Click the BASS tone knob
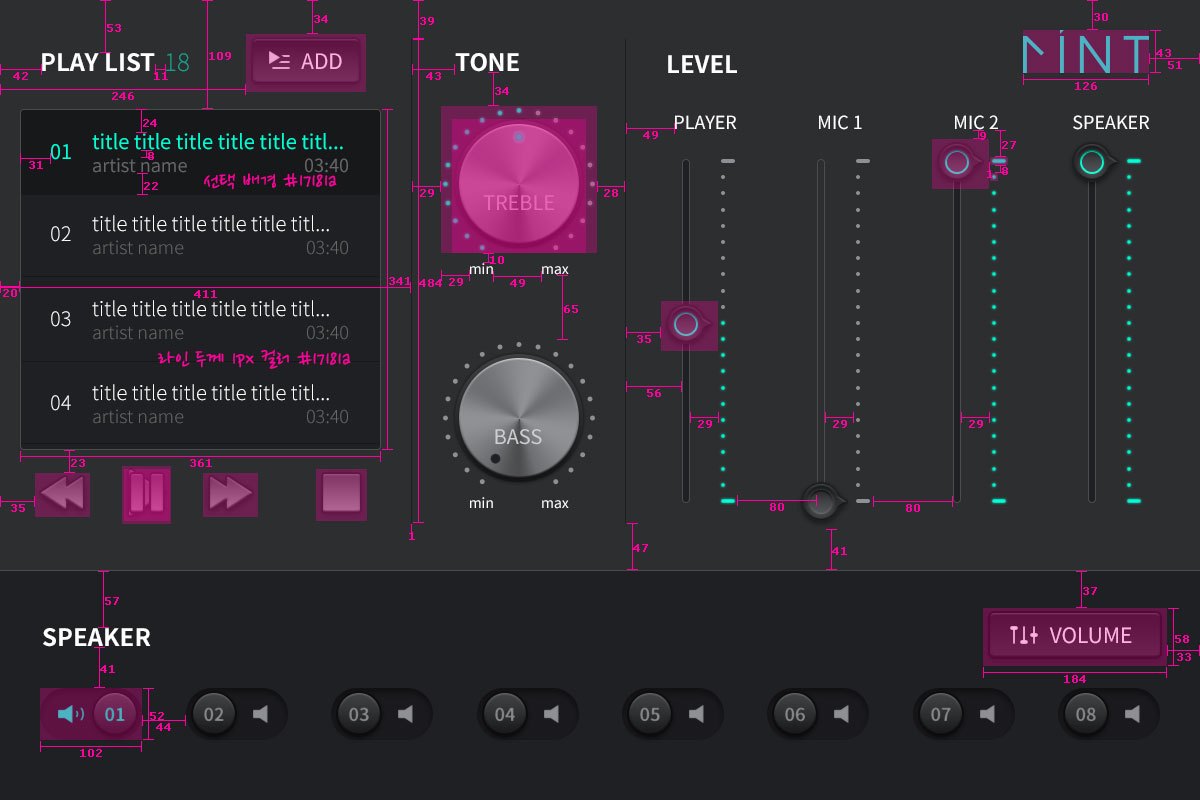Screen dimensions: 1200x800 [519, 418]
